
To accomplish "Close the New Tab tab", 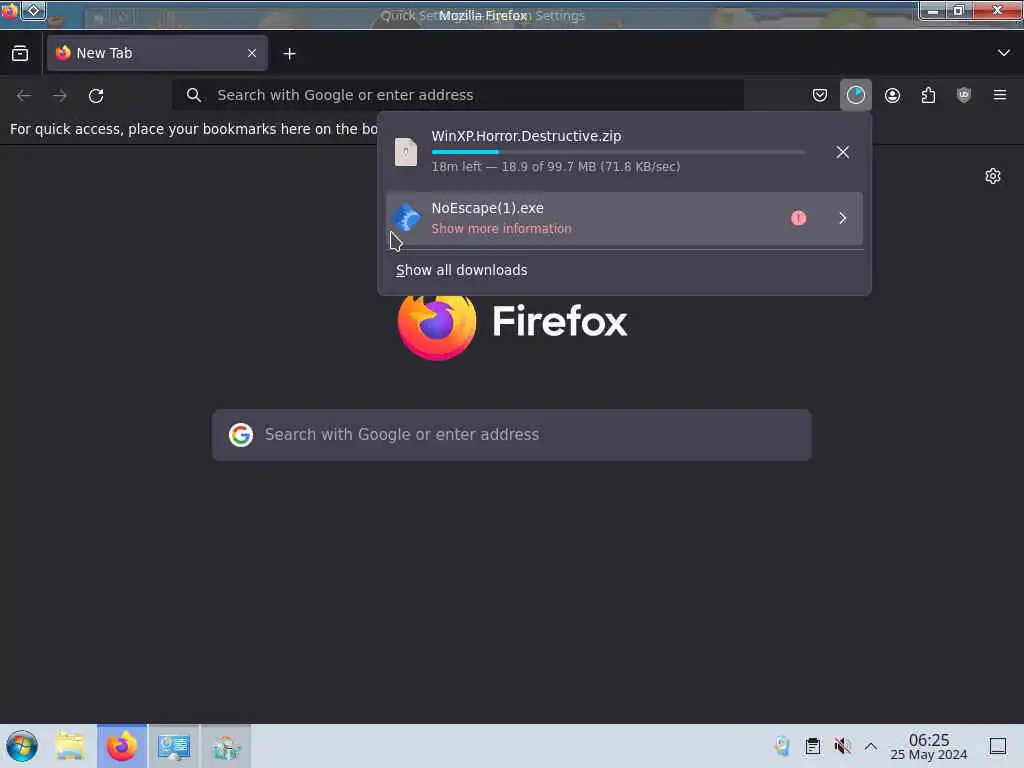I will click(x=252, y=54).
